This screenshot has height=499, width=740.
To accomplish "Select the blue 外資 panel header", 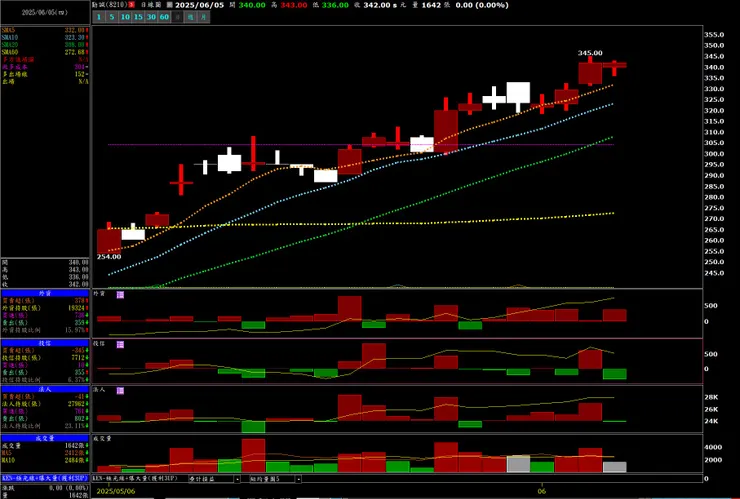I will click(45, 293).
